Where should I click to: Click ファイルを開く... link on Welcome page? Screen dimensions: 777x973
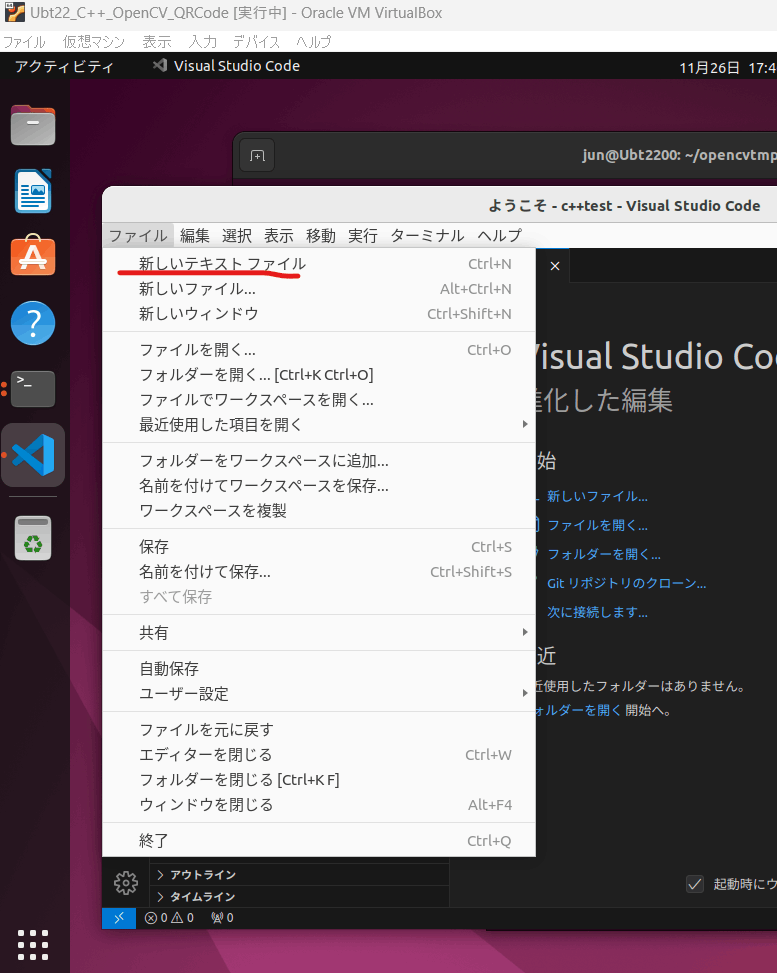point(597,525)
